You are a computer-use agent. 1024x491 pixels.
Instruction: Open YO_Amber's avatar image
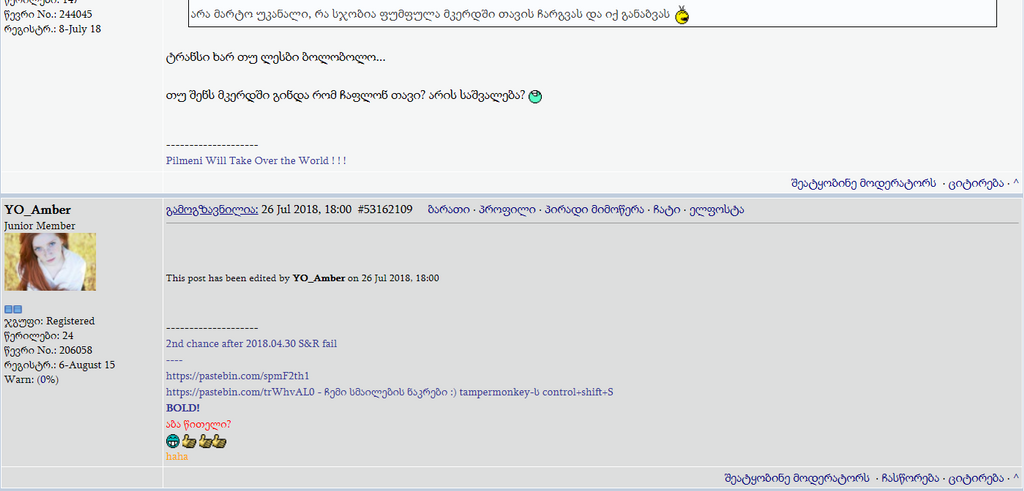(50, 262)
